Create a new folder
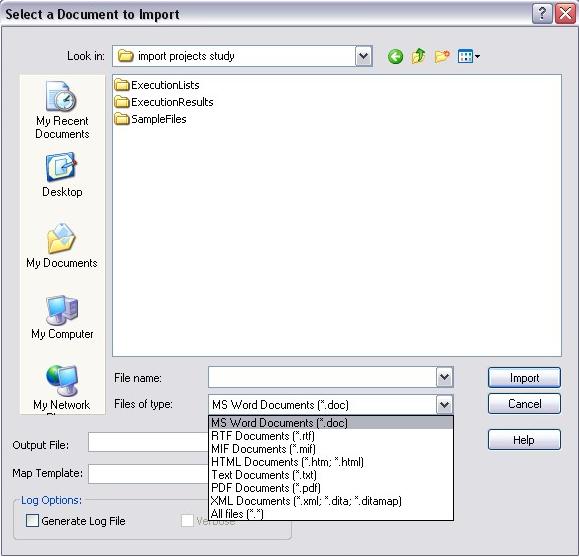 (x=442, y=56)
